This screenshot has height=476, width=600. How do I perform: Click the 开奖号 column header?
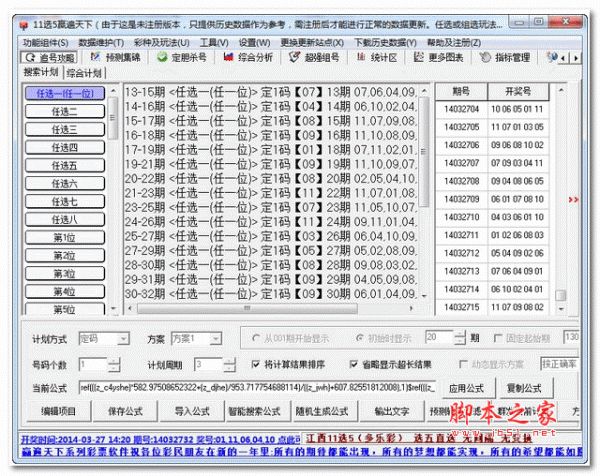click(x=518, y=91)
